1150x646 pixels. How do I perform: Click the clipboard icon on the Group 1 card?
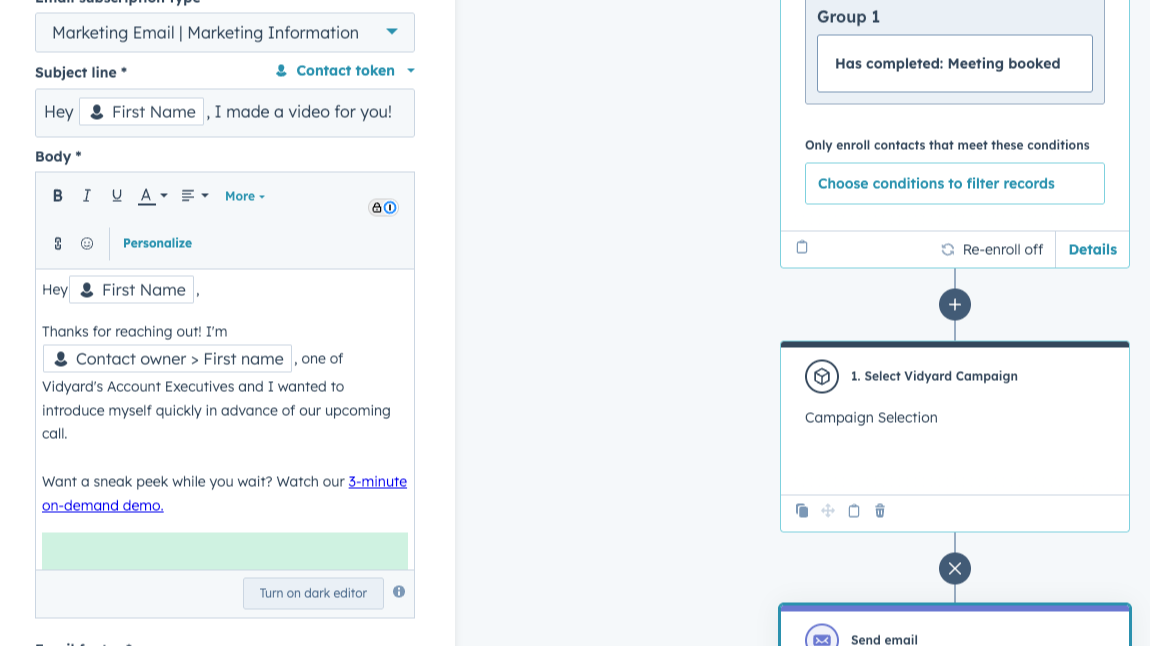pyautogui.click(x=802, y=247)
